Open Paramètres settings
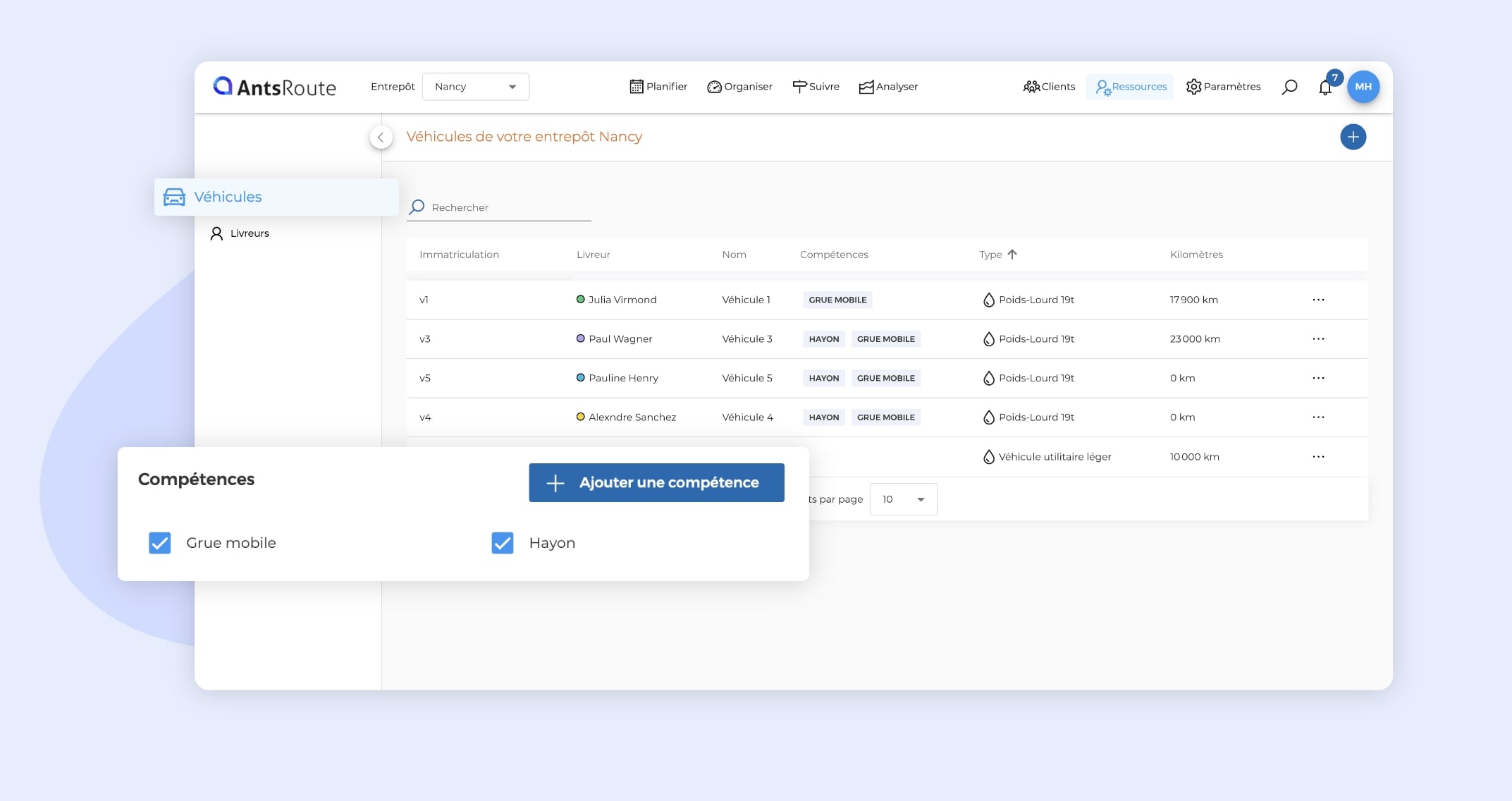1512x801 pixels. coord(1223,87)
